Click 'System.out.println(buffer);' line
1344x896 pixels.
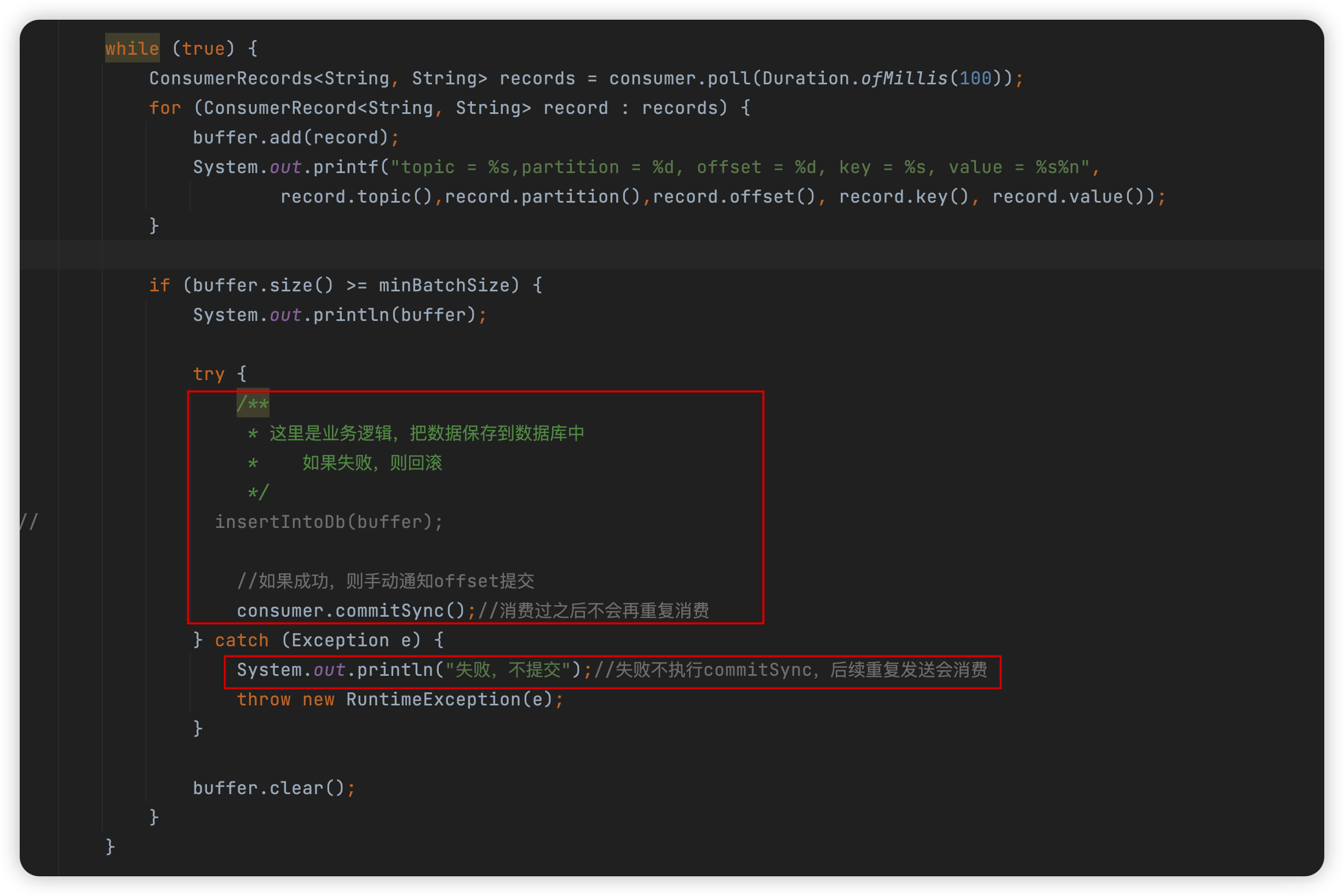(340, 315)
